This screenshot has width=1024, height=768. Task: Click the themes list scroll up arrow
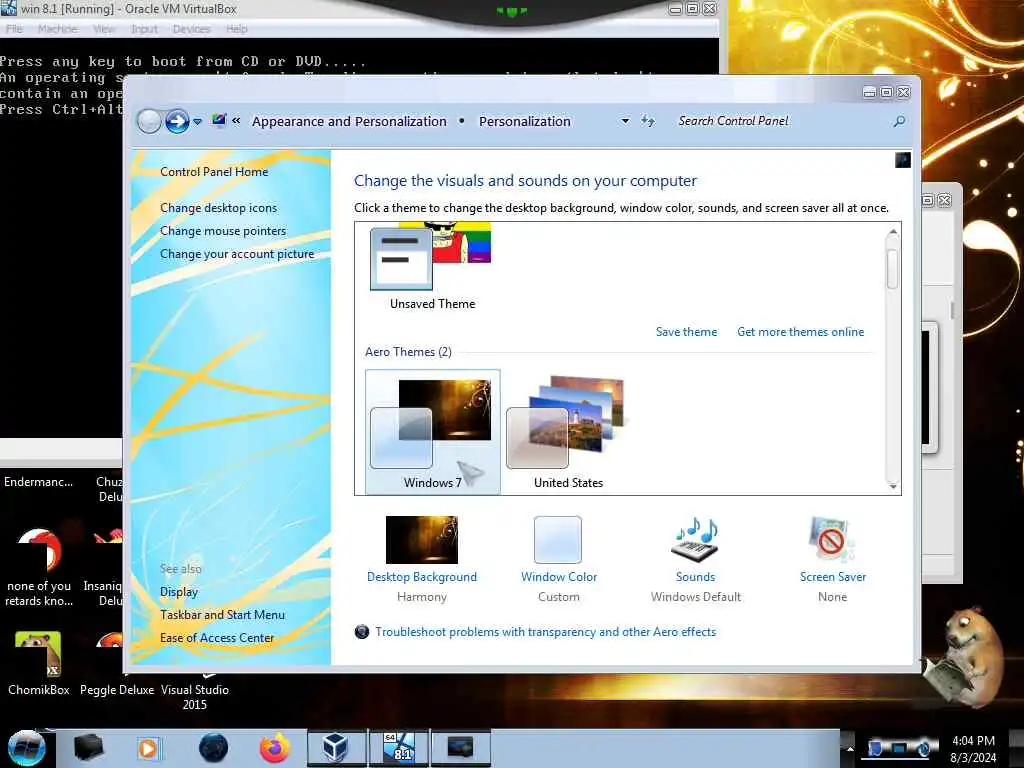click(893, 232)
